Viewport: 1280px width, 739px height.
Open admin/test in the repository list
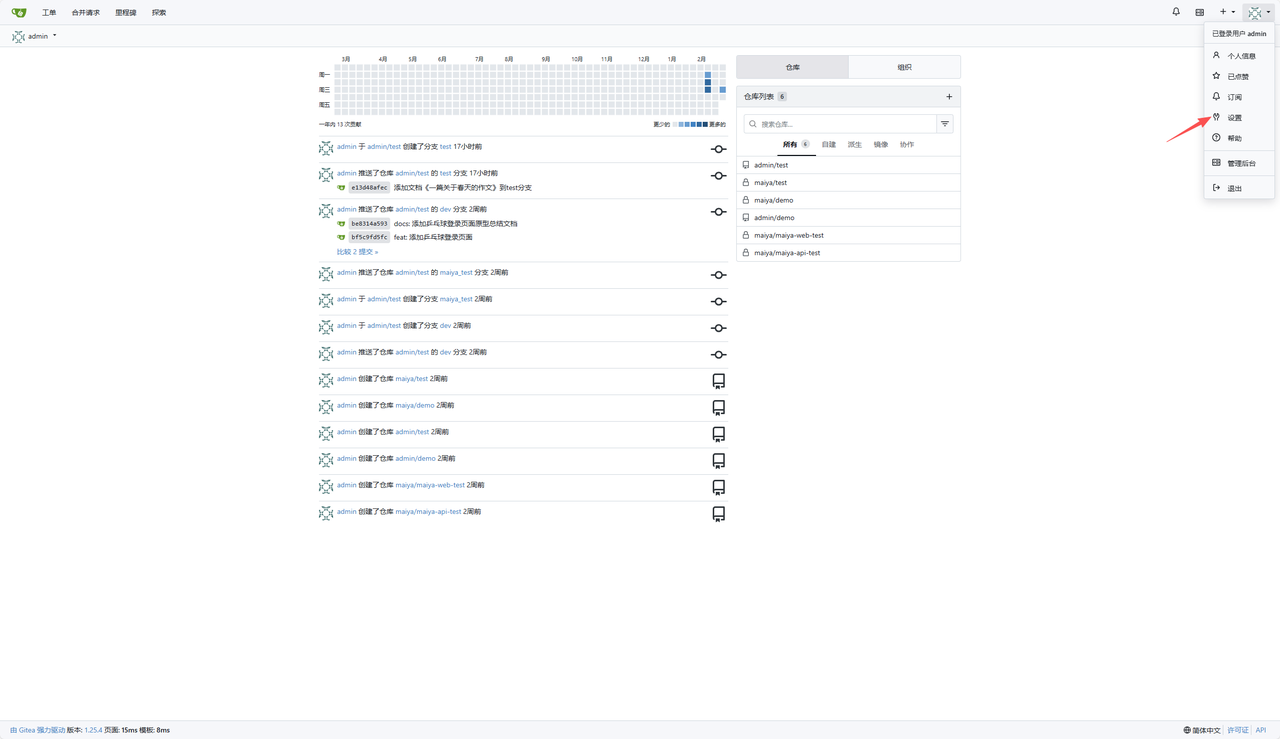click(771, 165)
